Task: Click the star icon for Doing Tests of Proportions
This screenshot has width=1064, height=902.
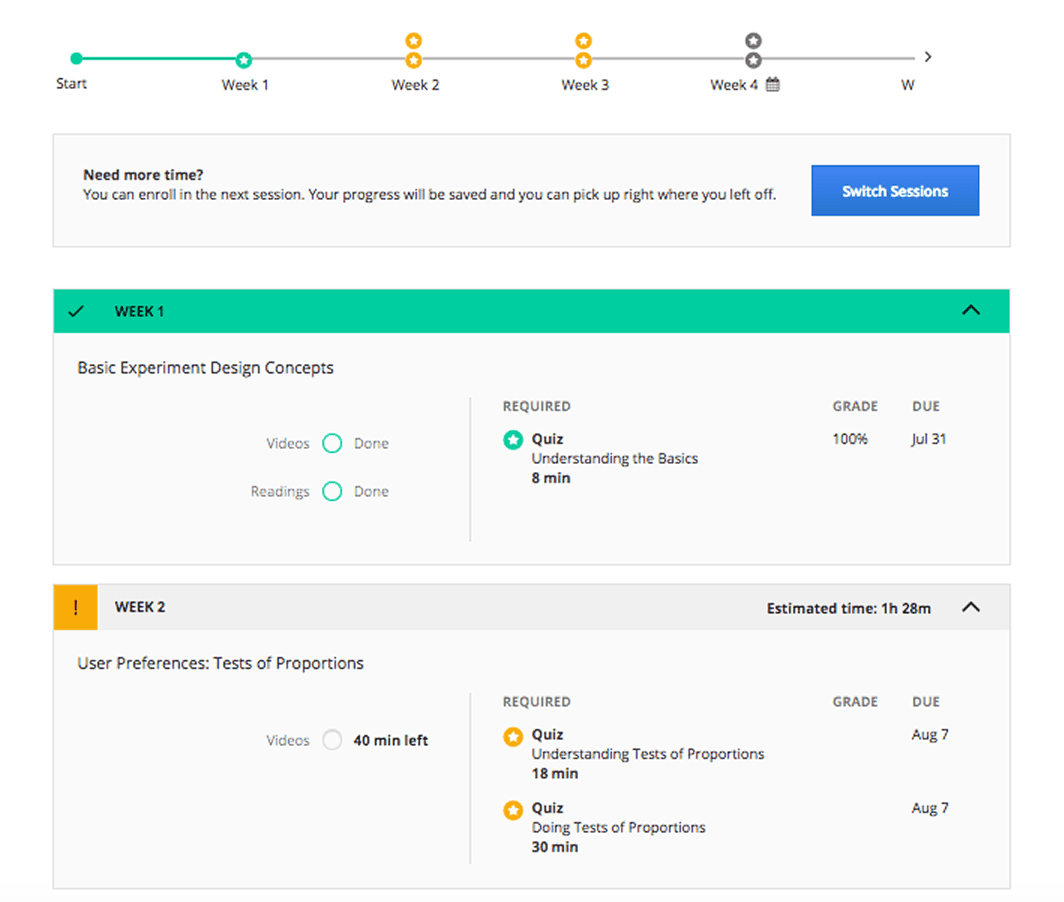Action: pyautogui.click(x=513, y=810)
